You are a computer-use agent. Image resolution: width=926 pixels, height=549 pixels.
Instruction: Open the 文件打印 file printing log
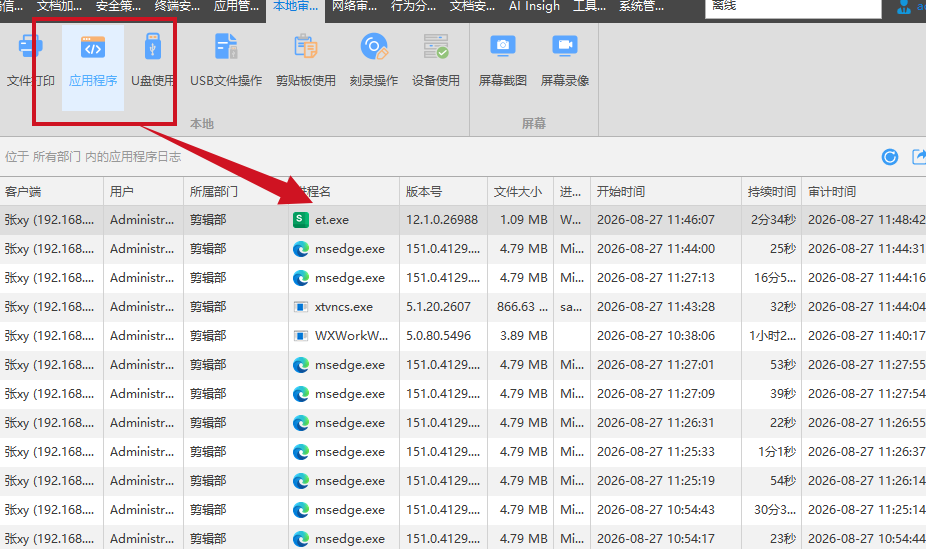(31, 60)
